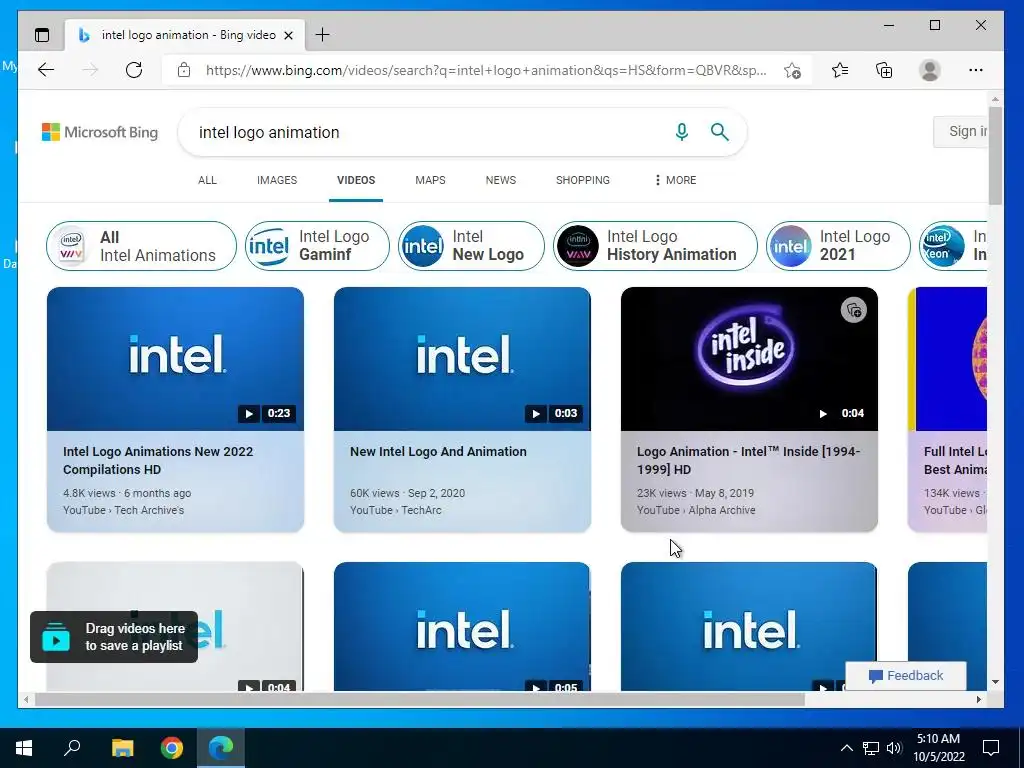The image size is (1024, 768).
Task: Open the volume control tray icon
Action: coord(894,748)
